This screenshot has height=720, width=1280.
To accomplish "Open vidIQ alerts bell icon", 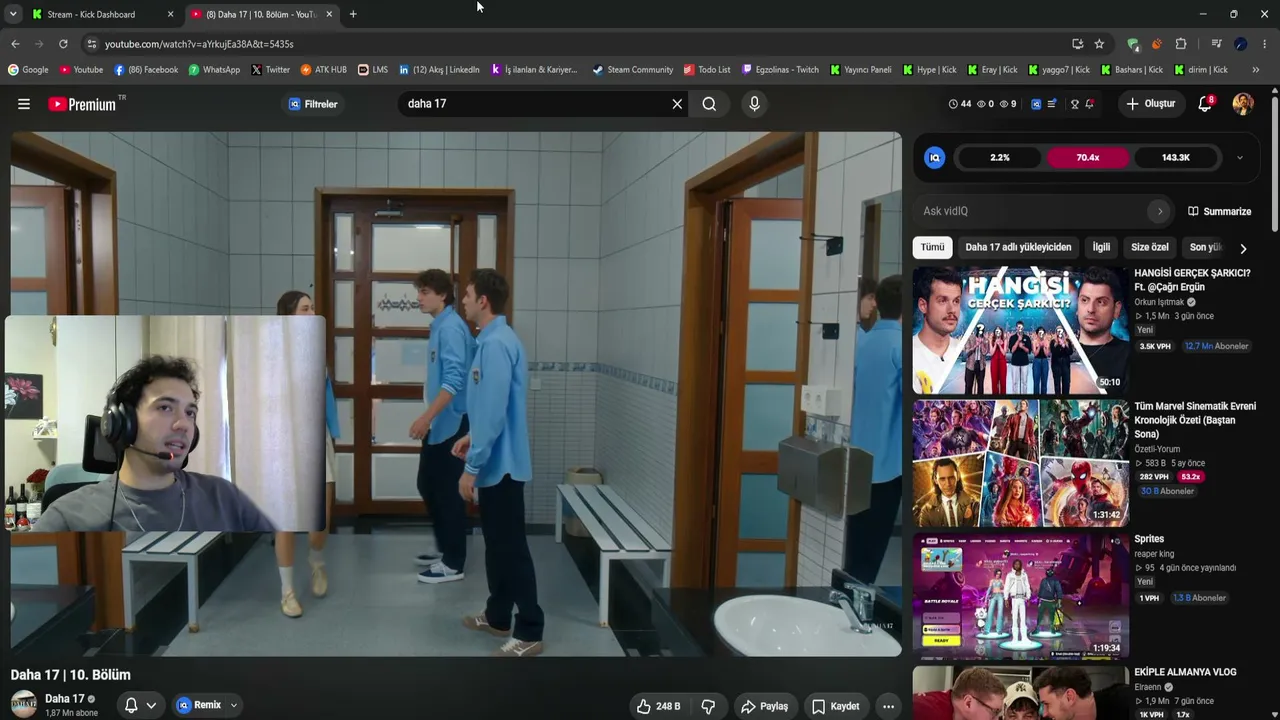I will [1090, 104].
